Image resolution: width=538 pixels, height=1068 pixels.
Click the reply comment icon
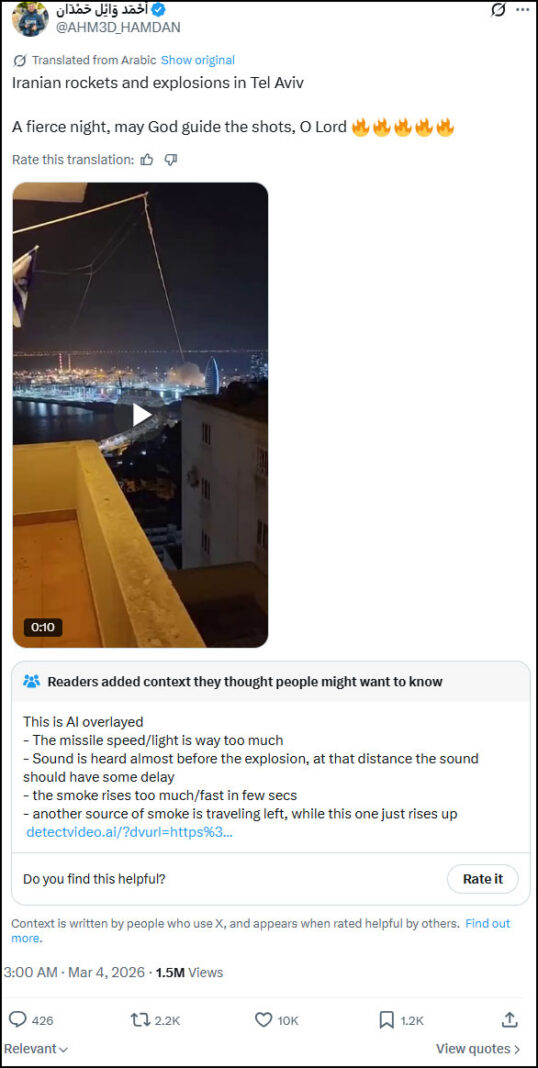(x=18, y=1020)
